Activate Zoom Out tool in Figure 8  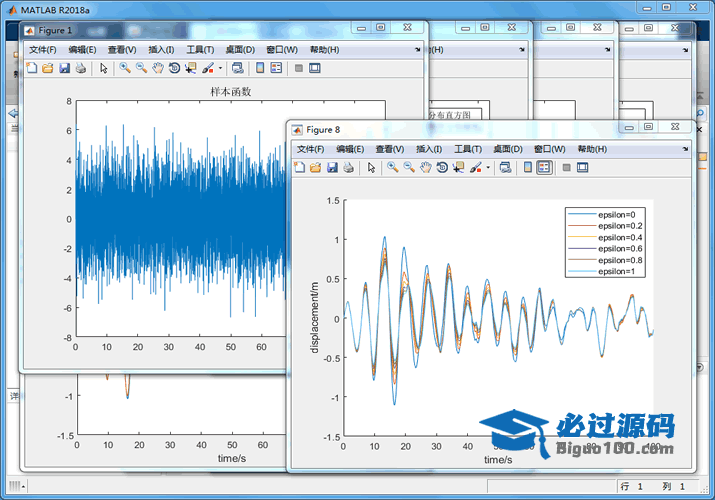click(409, 168)
